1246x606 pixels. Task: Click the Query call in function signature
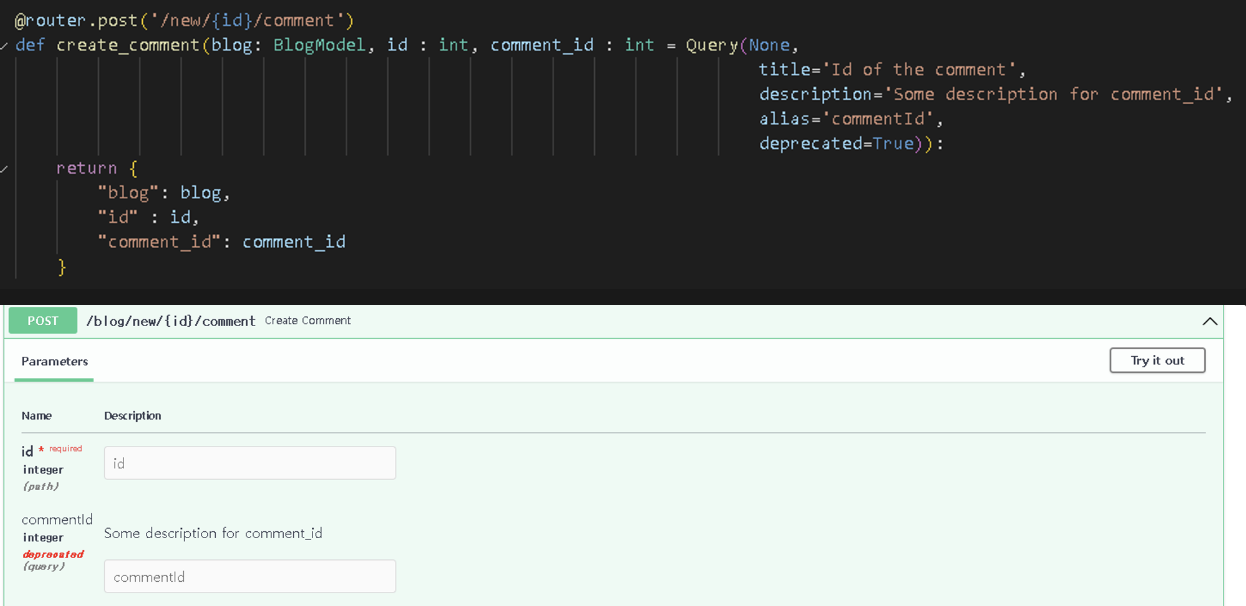coord(711,45)
